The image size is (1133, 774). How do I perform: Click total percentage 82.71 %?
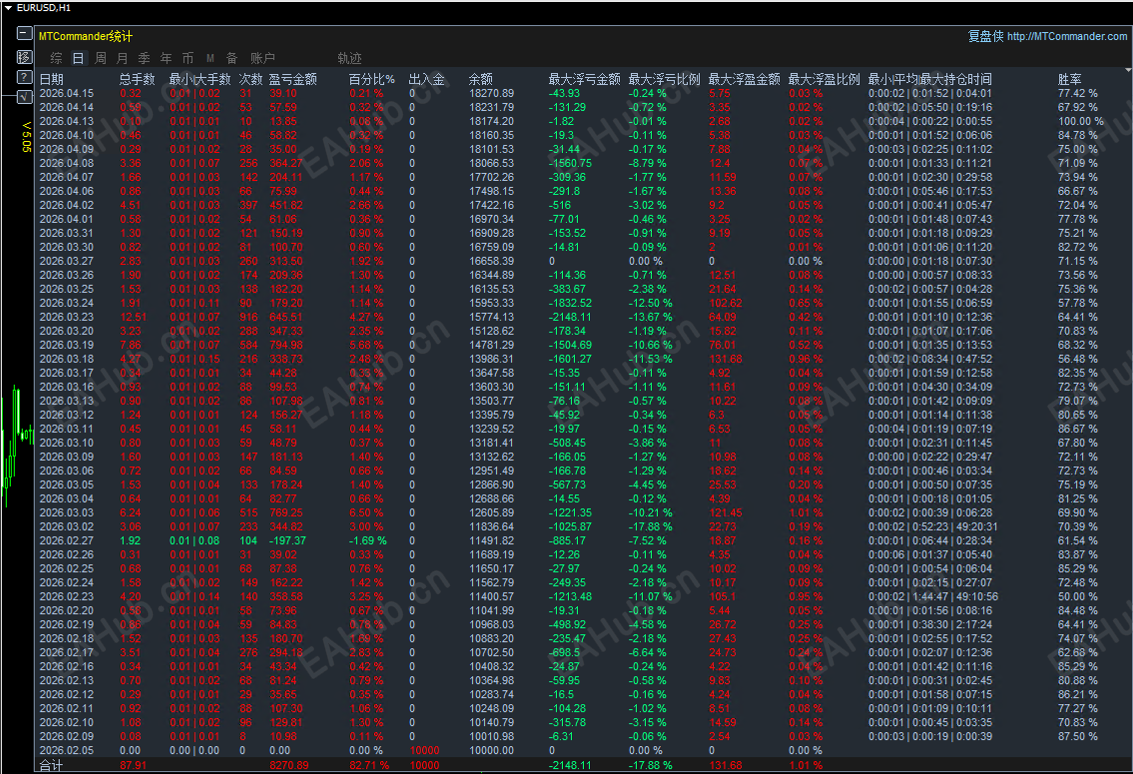369,766
